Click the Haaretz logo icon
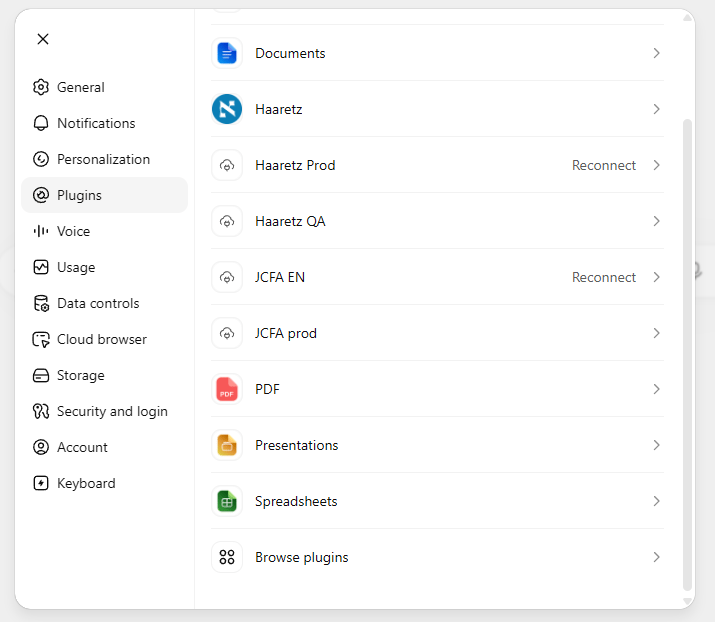 (227, 109)
